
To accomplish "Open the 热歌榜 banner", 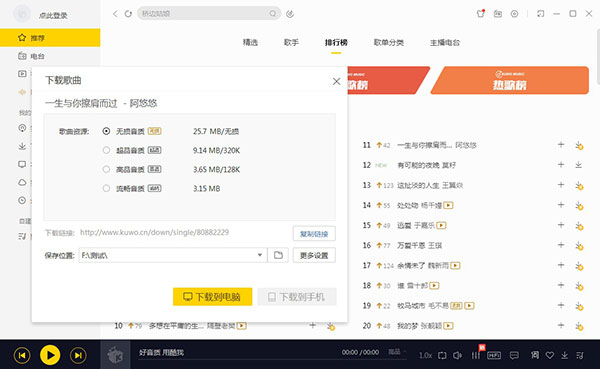I will pos(509,80).
